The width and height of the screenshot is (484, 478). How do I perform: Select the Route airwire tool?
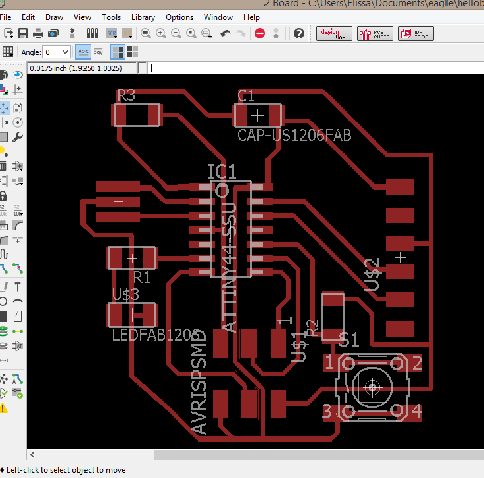click(3, 268)
